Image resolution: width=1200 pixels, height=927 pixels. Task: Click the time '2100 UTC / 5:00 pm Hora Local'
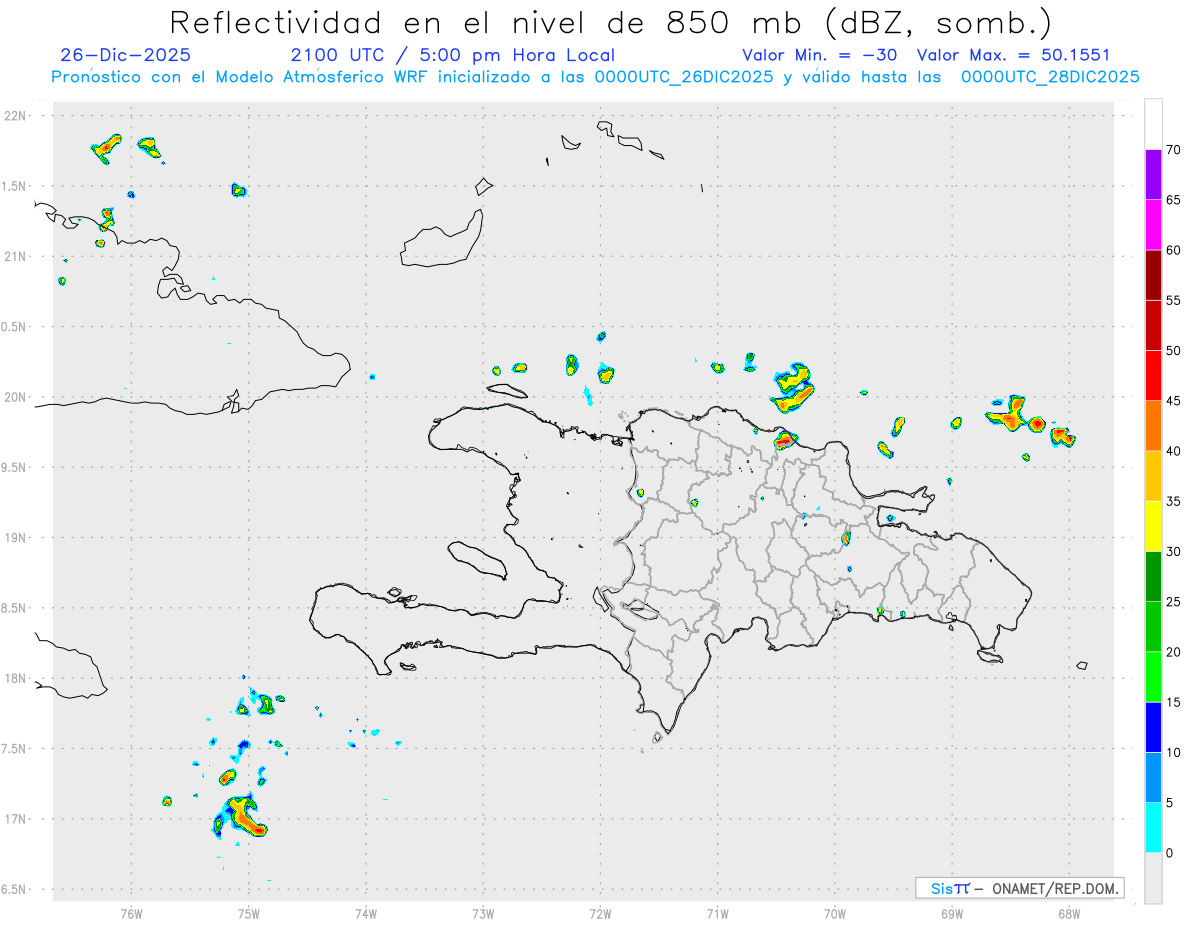[453, 55]
